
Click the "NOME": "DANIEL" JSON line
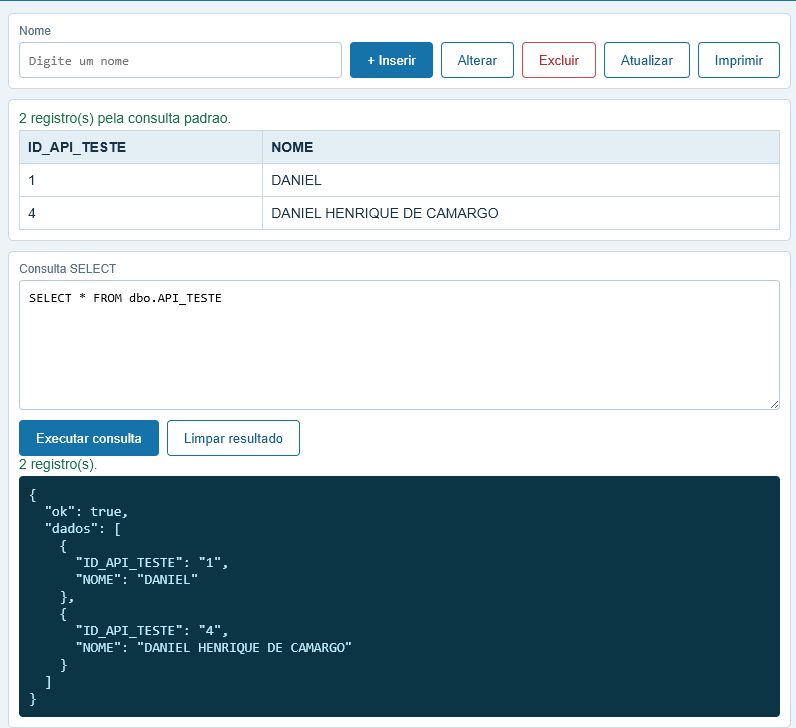coord(137,580)
